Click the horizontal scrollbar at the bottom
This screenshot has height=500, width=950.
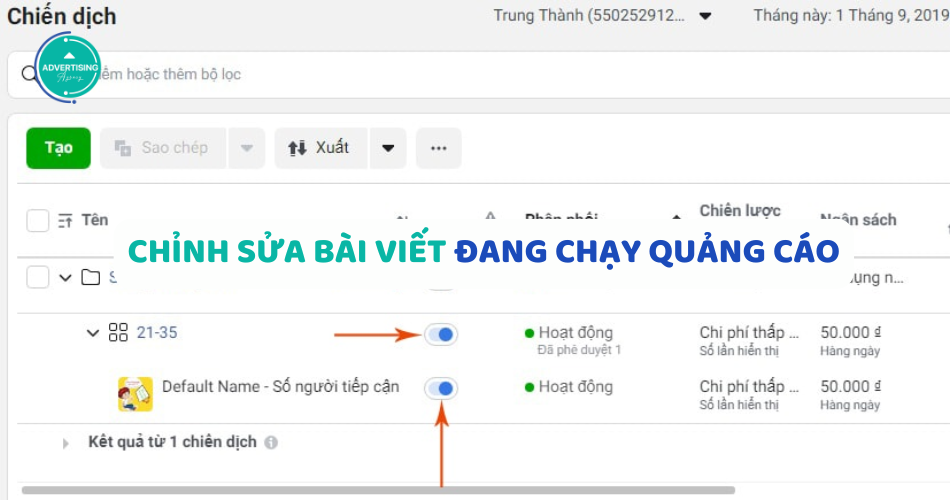point(378,490)
